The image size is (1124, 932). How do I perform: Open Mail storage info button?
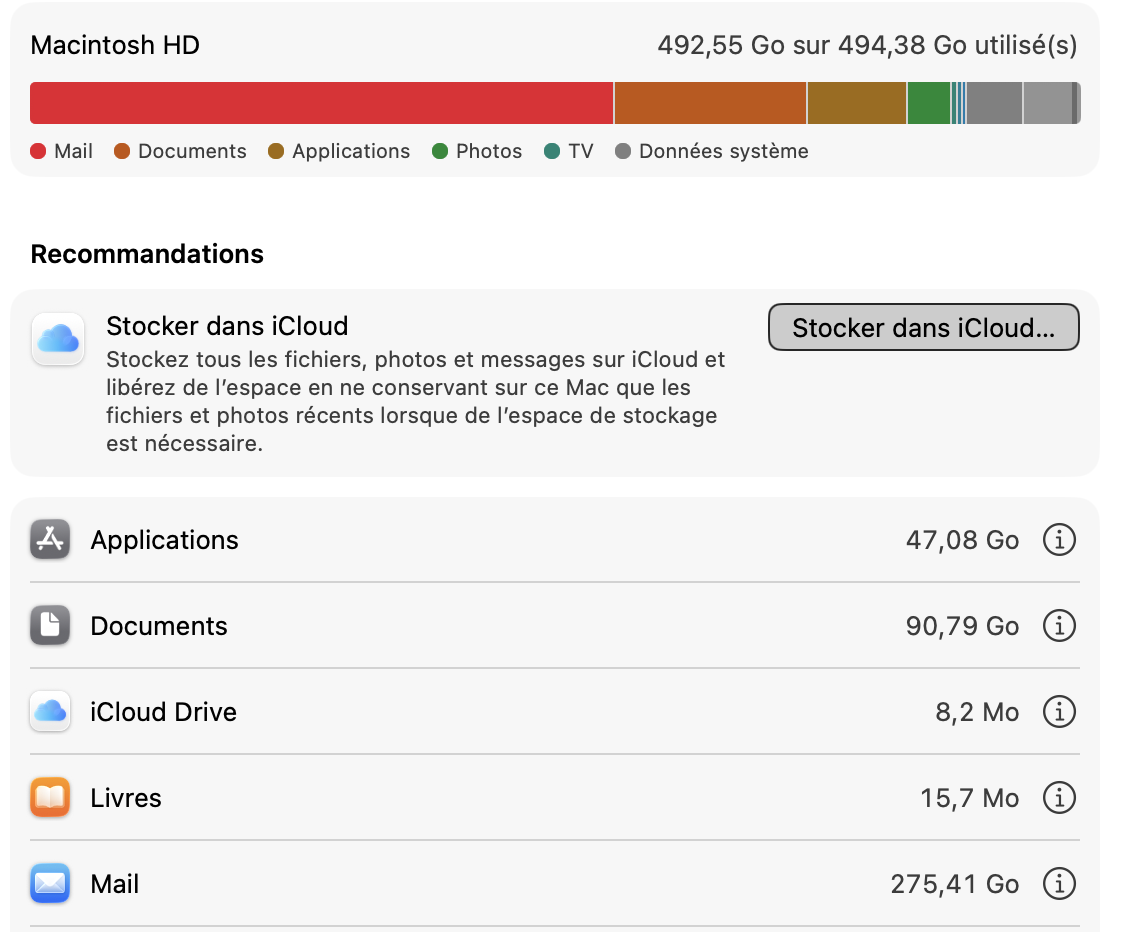[x=1059, y=884]
